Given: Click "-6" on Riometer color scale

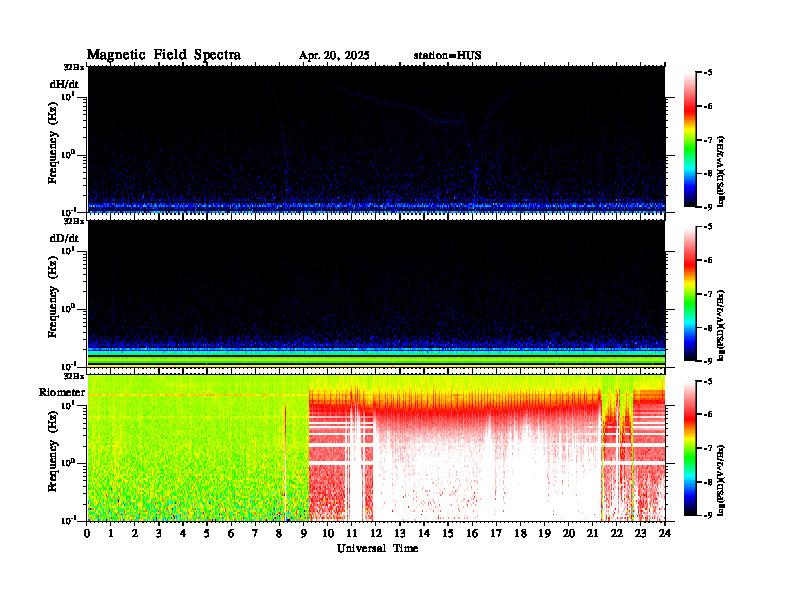Looking at the screenshot, I should click(x=708, y=415).
